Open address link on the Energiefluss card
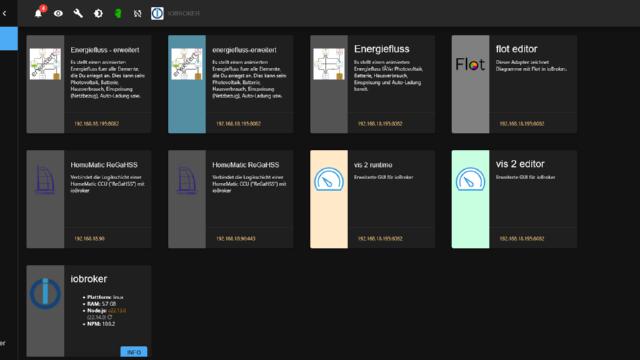Screen dimensions: 640x360 click(380, 124)
